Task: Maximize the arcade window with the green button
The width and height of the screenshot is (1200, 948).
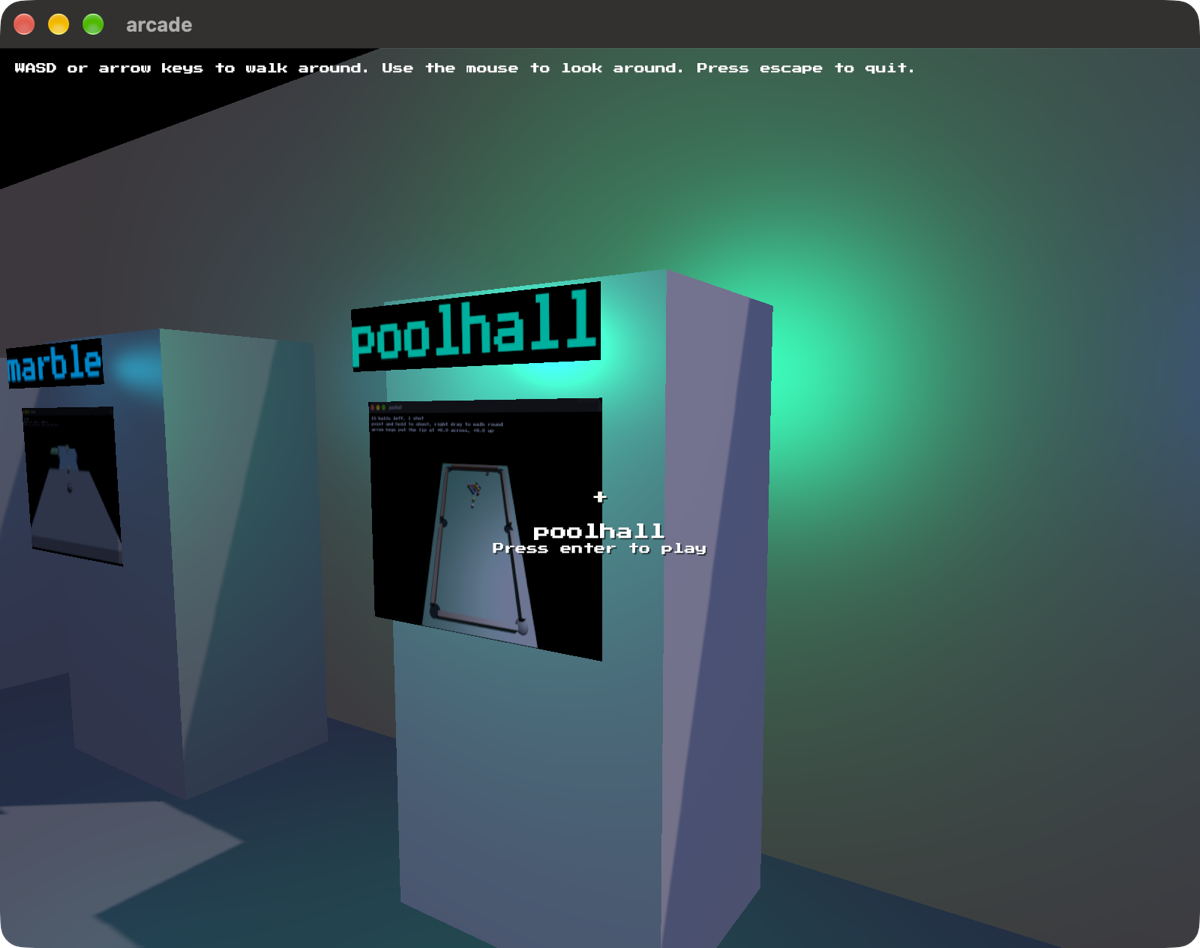Action: (93, 24)
